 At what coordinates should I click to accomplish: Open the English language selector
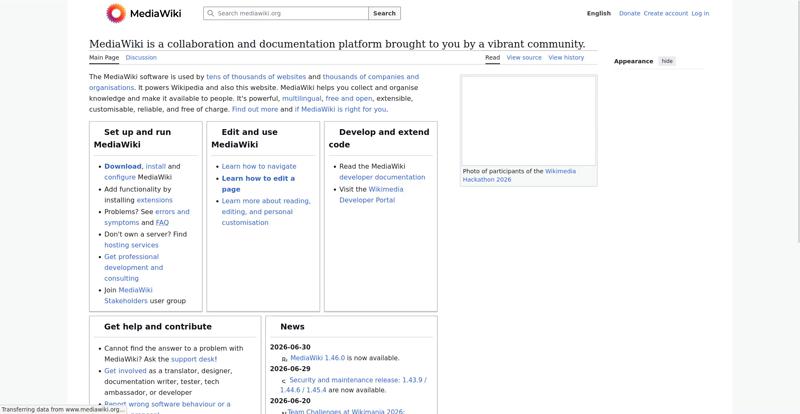(x=598, y=13)
